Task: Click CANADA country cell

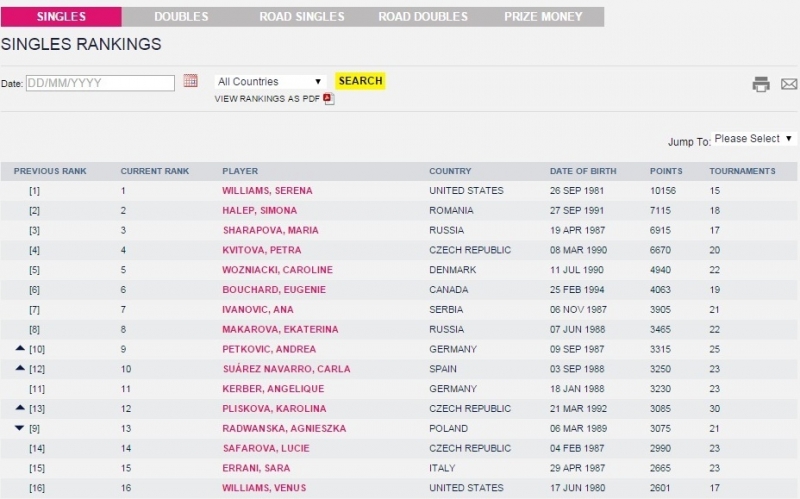Action: [x=448, y=290]
